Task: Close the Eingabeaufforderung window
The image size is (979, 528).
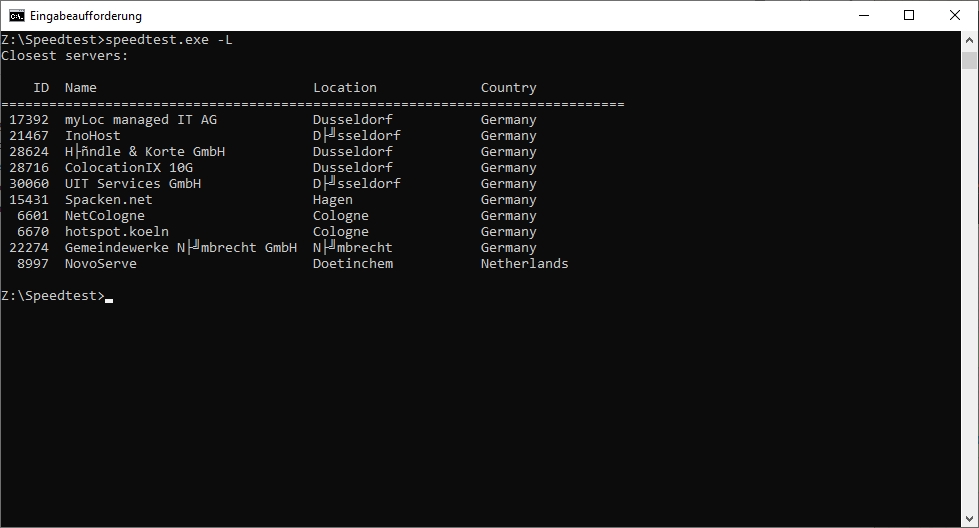Action: click(x=955, y=16)
